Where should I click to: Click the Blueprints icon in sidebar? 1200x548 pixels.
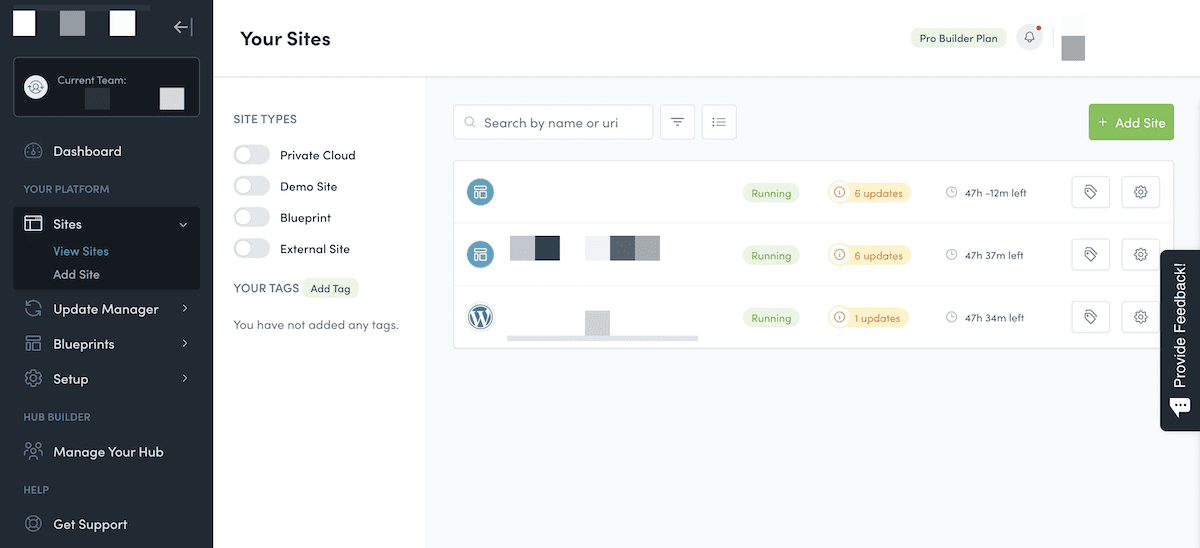pos(34,344)
